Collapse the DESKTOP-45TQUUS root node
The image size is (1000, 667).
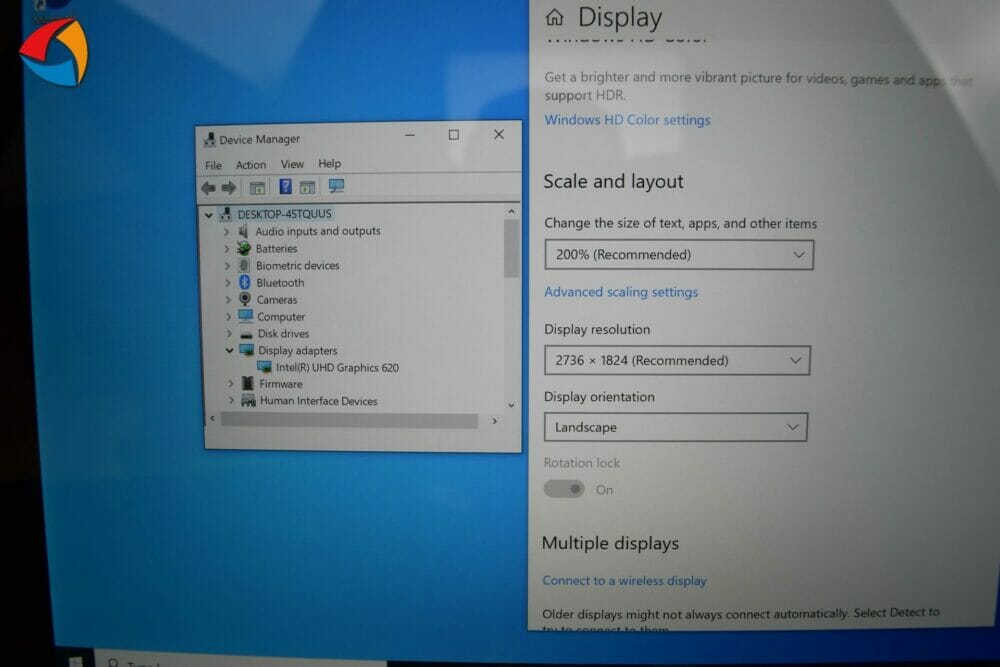pos(209,216)
